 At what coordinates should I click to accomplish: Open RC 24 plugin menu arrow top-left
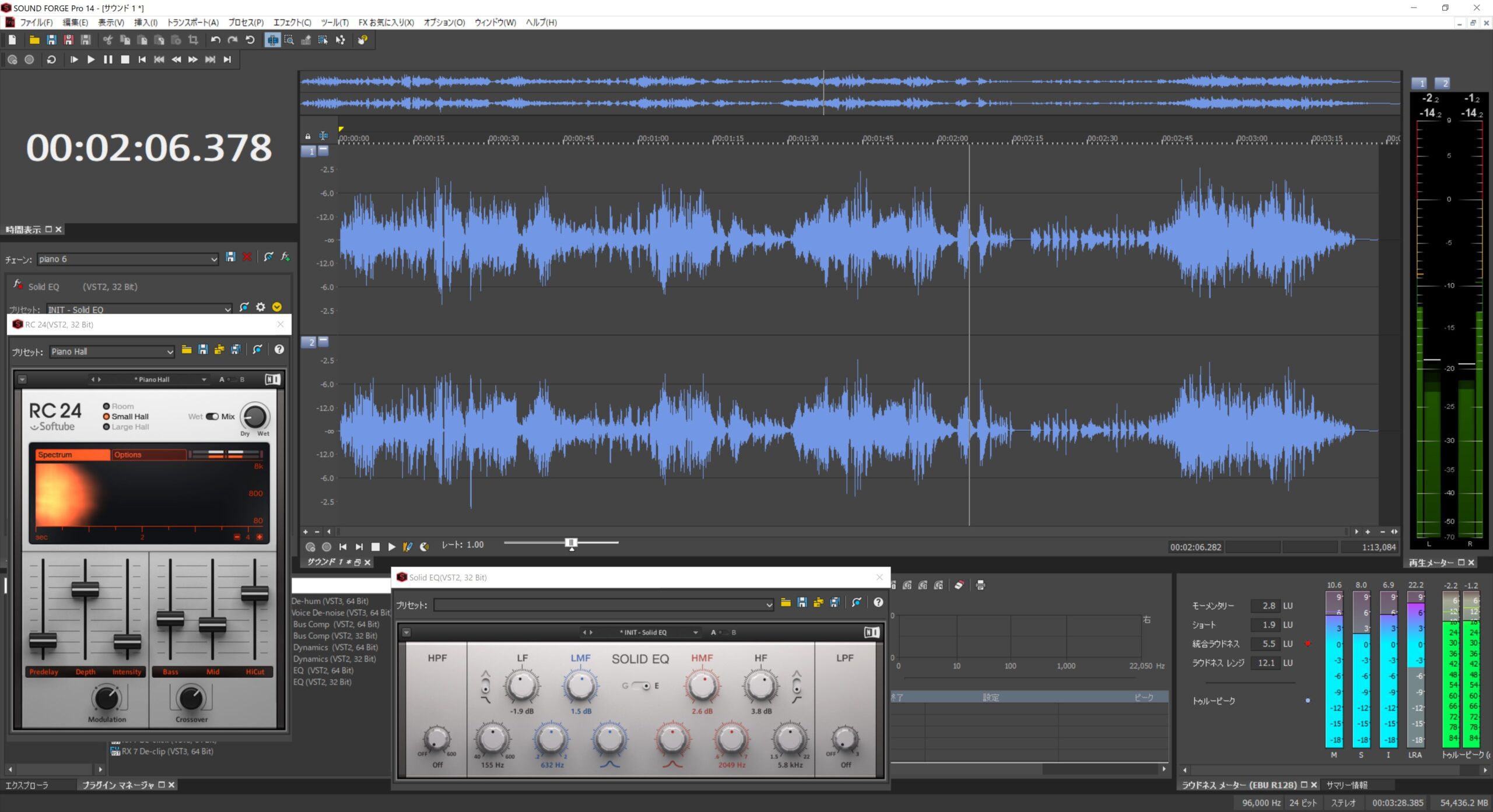pyautogui.click(x=22, y=379)
